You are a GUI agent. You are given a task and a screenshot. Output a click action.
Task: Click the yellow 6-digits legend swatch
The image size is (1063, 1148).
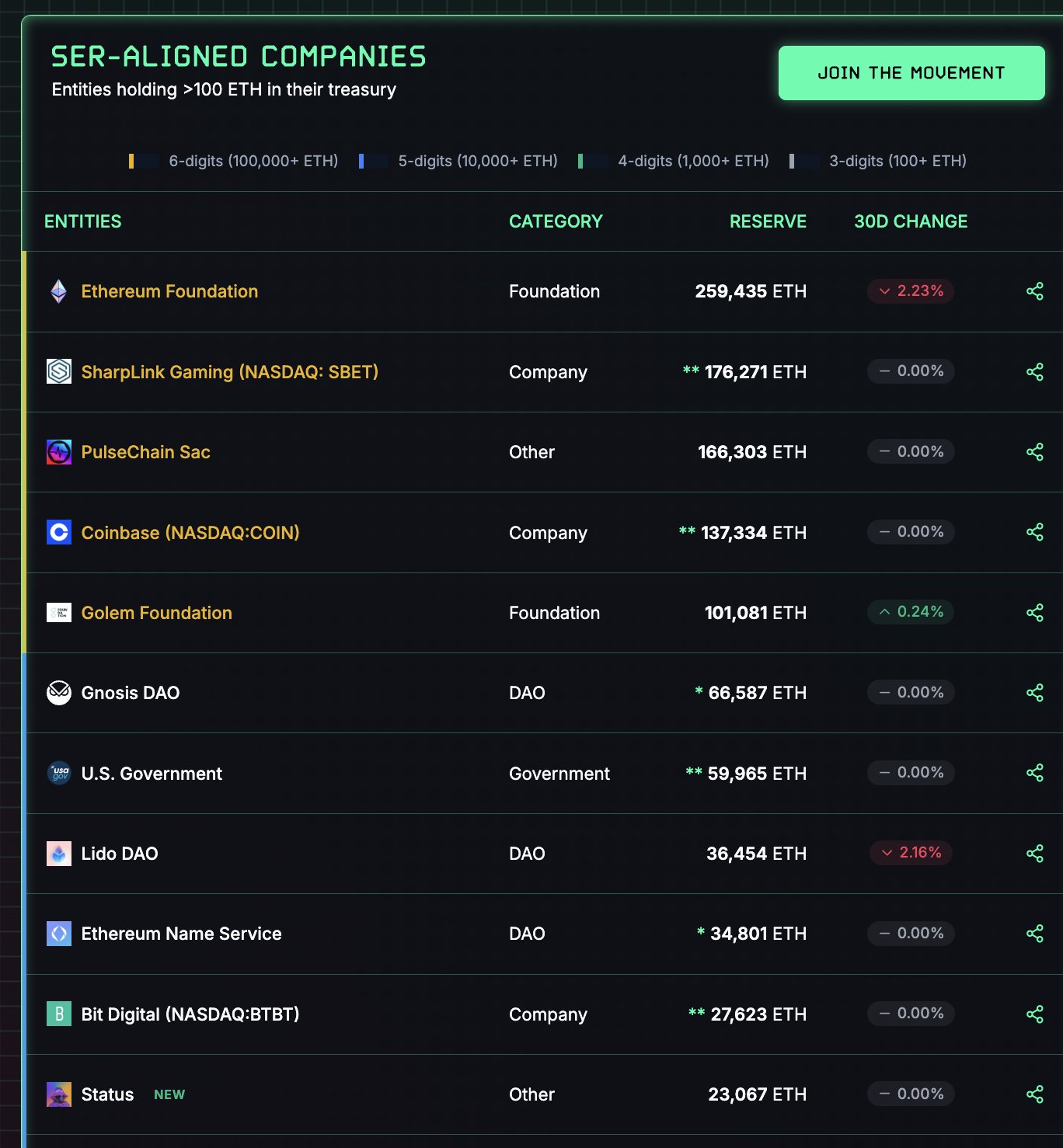click(x=144, y=161)
